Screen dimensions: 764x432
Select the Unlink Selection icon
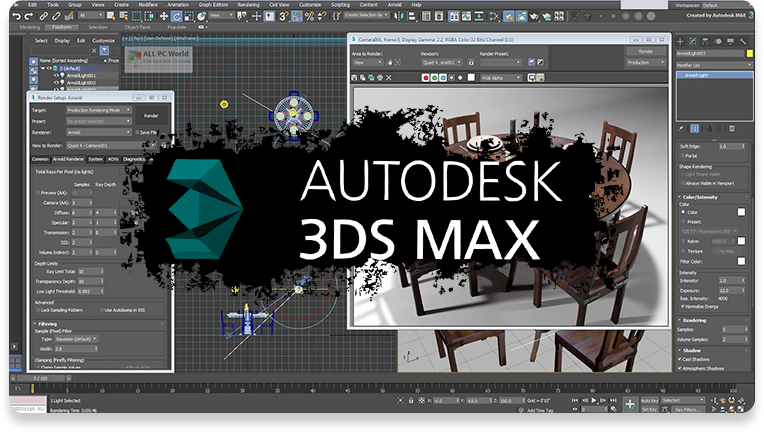(x=56, y=17)
